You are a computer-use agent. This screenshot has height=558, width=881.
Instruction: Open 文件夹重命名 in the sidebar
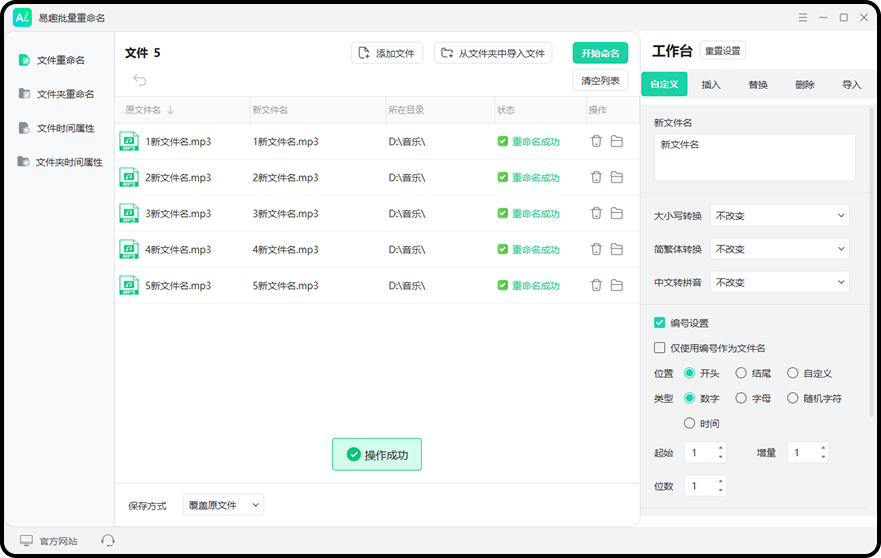(x=65, y=94)
